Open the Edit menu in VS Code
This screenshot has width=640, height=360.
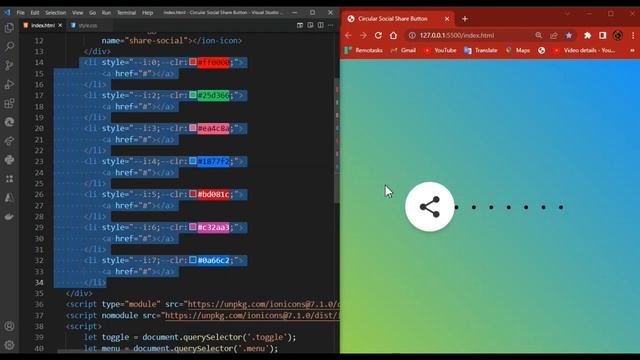tap(35, 13)
